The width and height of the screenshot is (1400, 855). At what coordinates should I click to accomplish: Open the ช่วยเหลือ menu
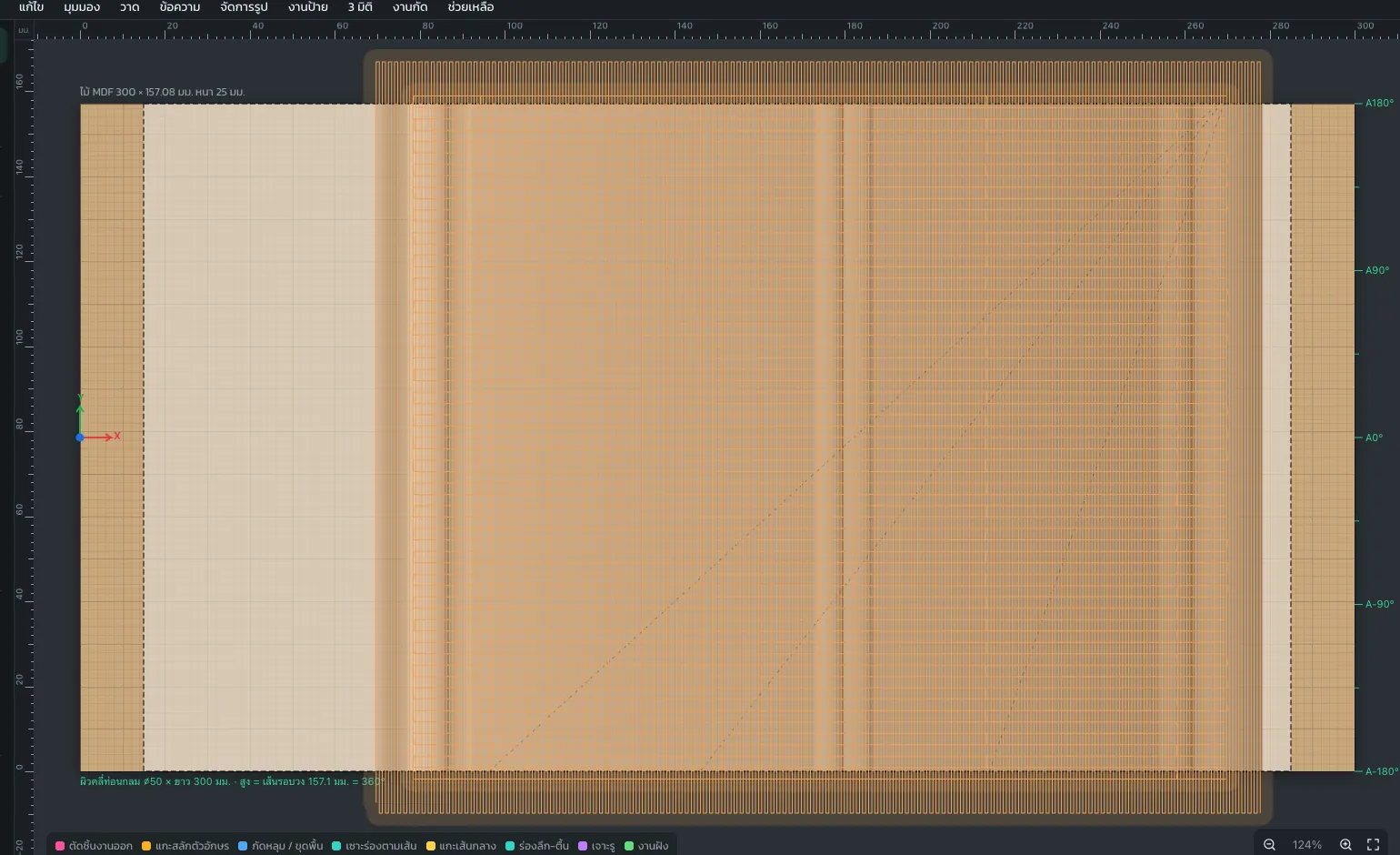click(x=471, y=7)
